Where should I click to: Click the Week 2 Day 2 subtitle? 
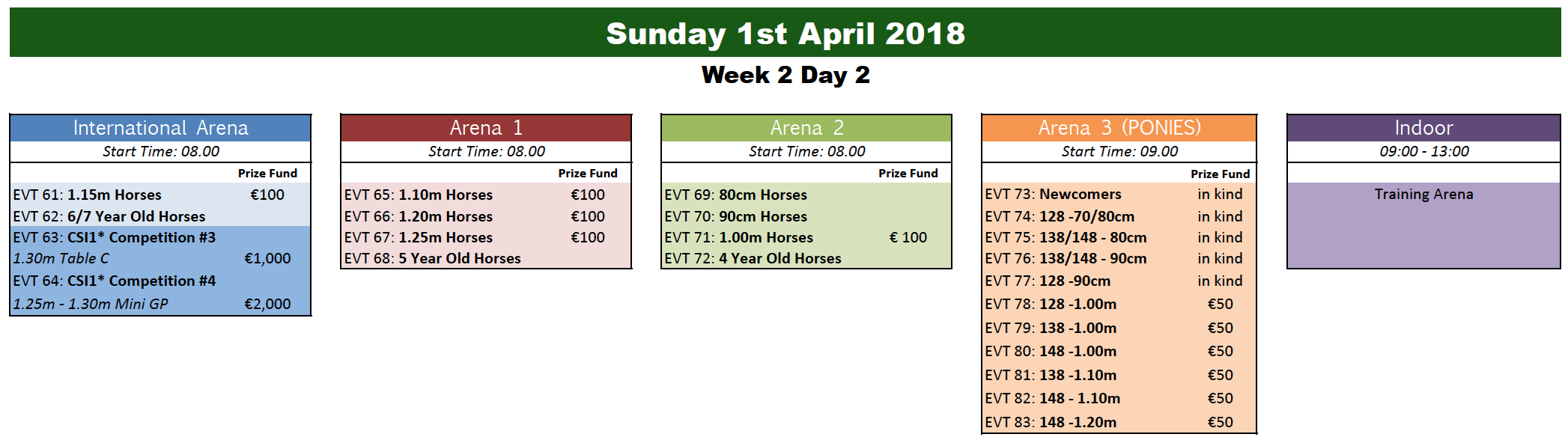(x=785, y=75)
